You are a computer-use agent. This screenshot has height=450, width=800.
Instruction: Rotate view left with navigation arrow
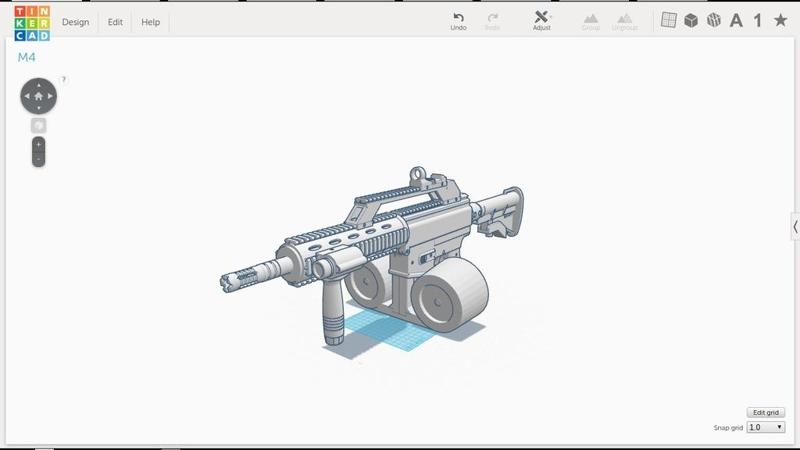pyautogui.click(x=27, y=96)
